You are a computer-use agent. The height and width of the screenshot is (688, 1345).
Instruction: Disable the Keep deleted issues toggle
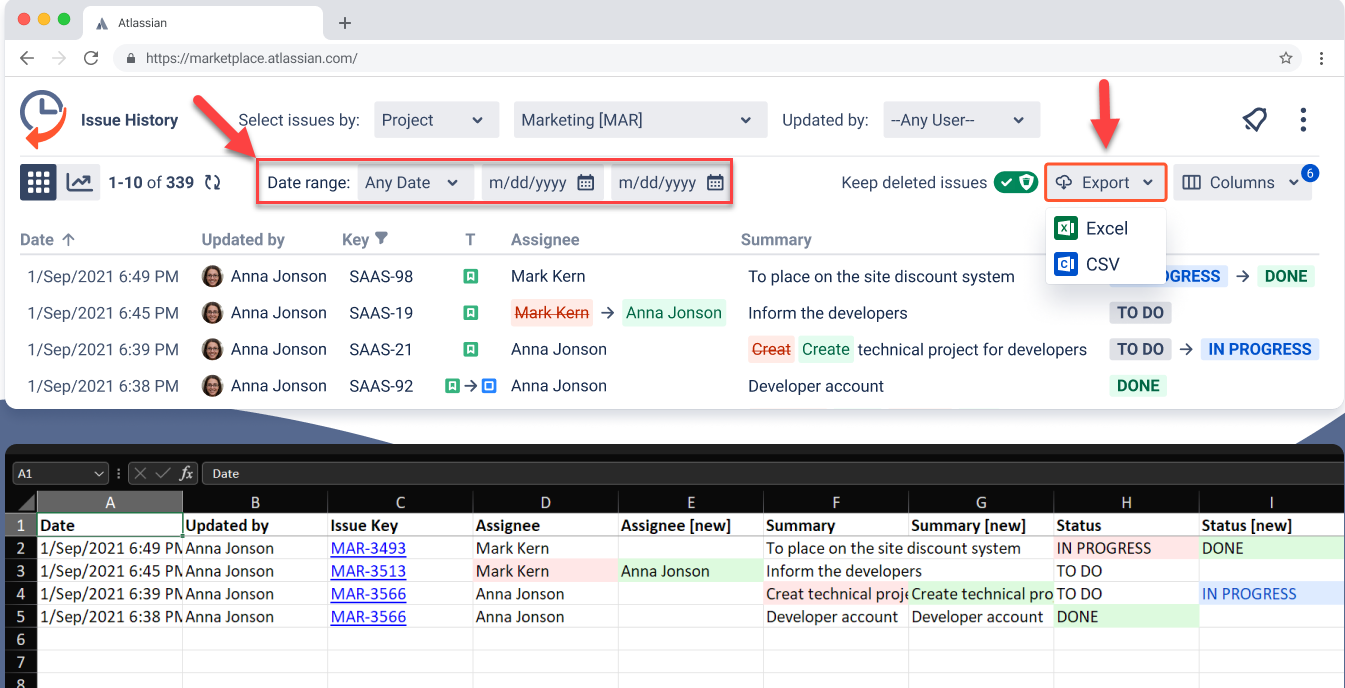tap(1018, 183)
